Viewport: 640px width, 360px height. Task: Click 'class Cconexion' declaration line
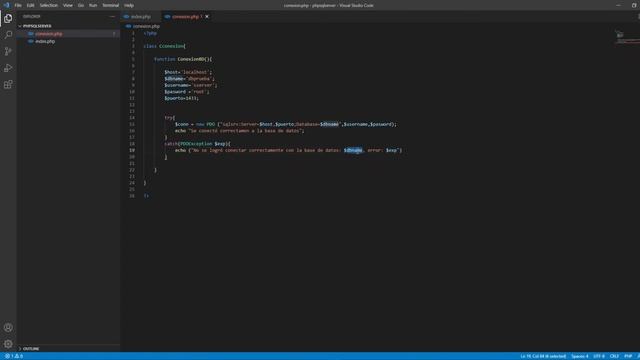pyautogui.click(x=164, y=46)
